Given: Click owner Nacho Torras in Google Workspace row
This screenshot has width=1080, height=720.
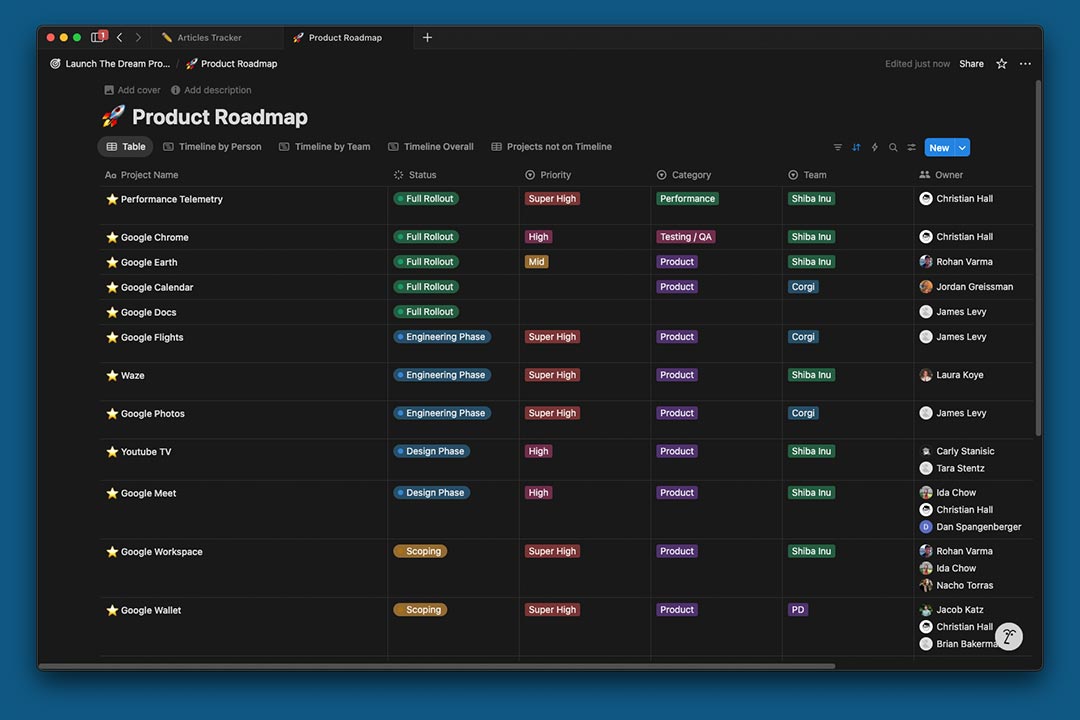Looking at the screenshot, I should pos(956,586).
